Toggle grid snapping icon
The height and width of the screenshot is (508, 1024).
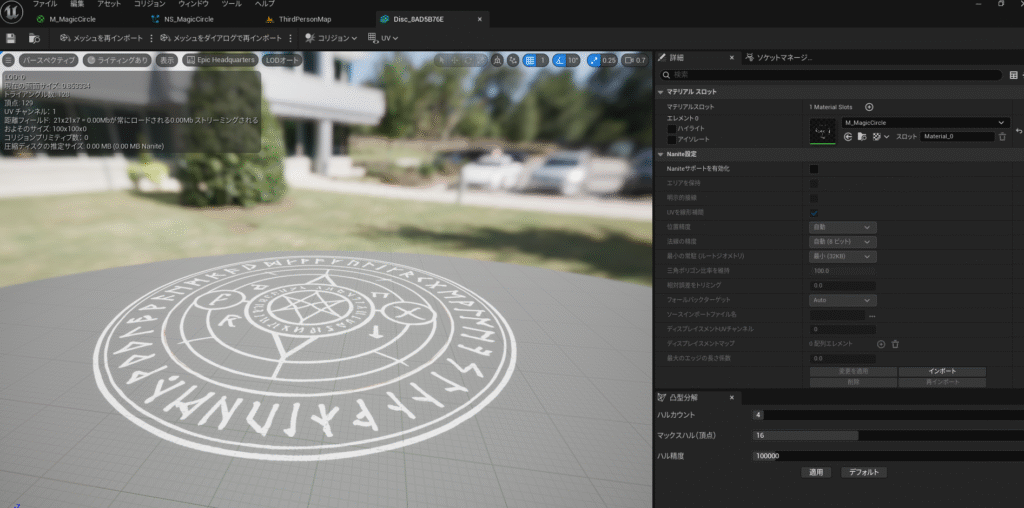[x=530, y=60]
